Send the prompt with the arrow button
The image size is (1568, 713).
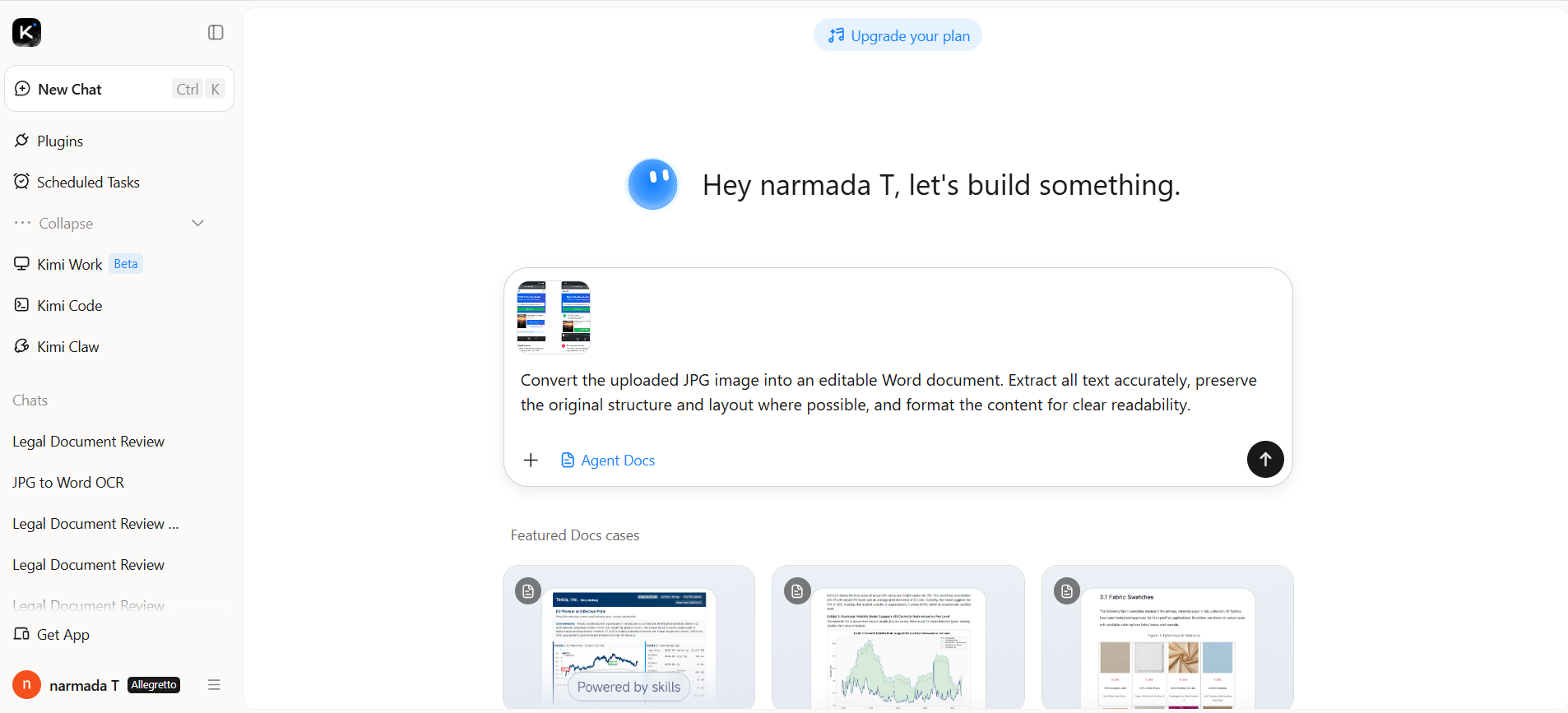click(x=1265, y=460)
